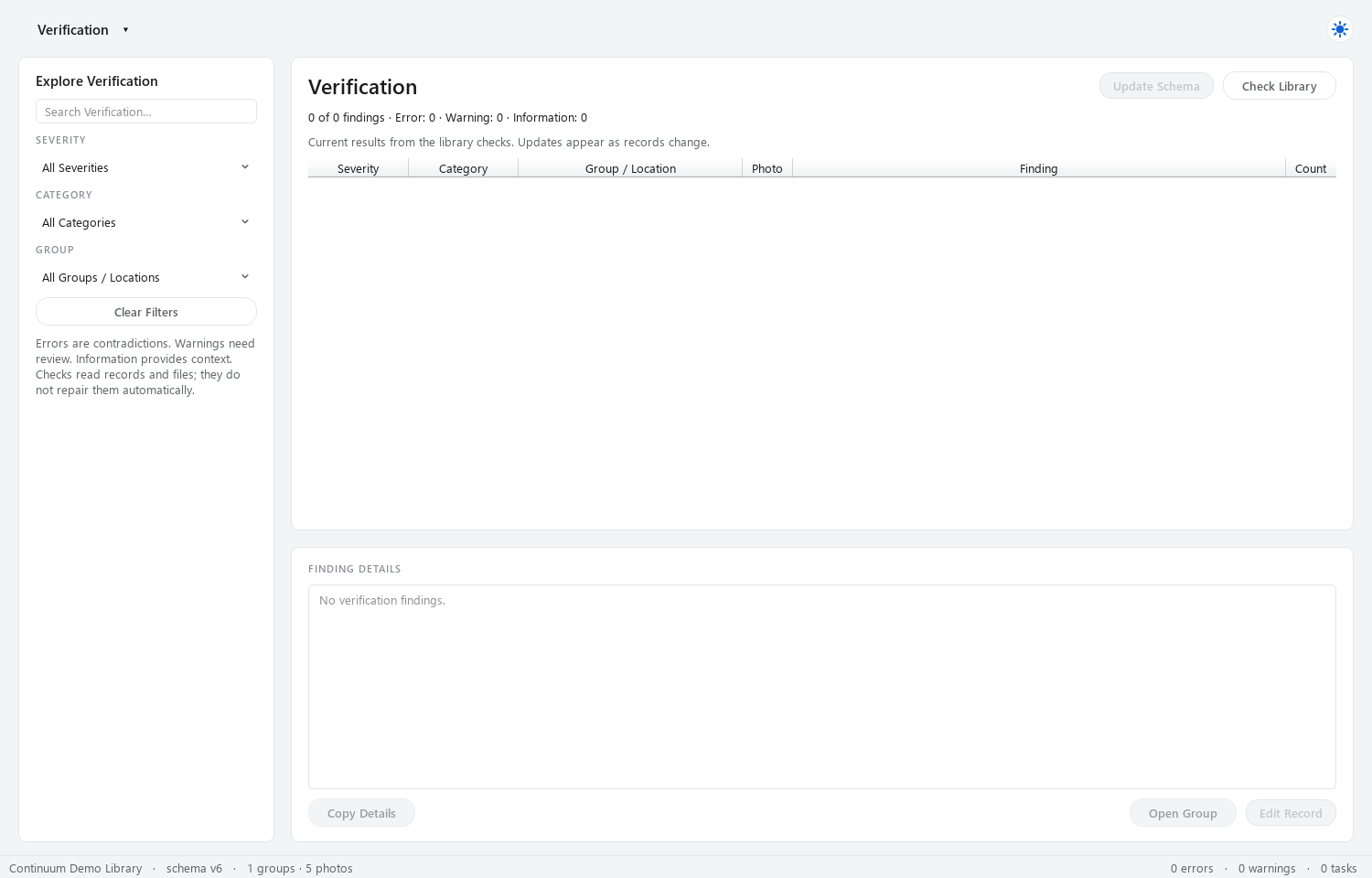The width and height of the screenshot is (1372, 878).
Task: Click the '0 errors' status bar entry
Action: pyautogui.click(x=1192, y=868)
